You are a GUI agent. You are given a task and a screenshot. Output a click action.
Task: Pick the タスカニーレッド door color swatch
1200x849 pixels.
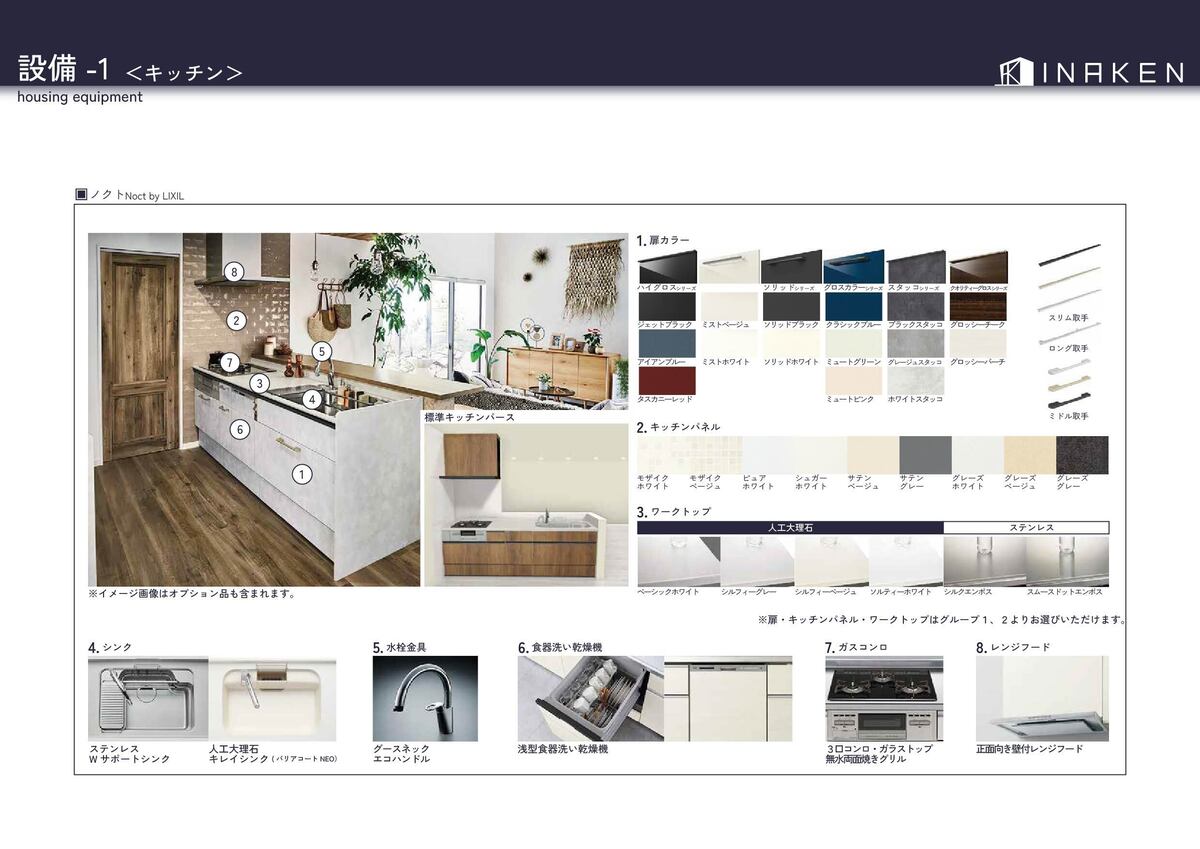click(666, 380)
